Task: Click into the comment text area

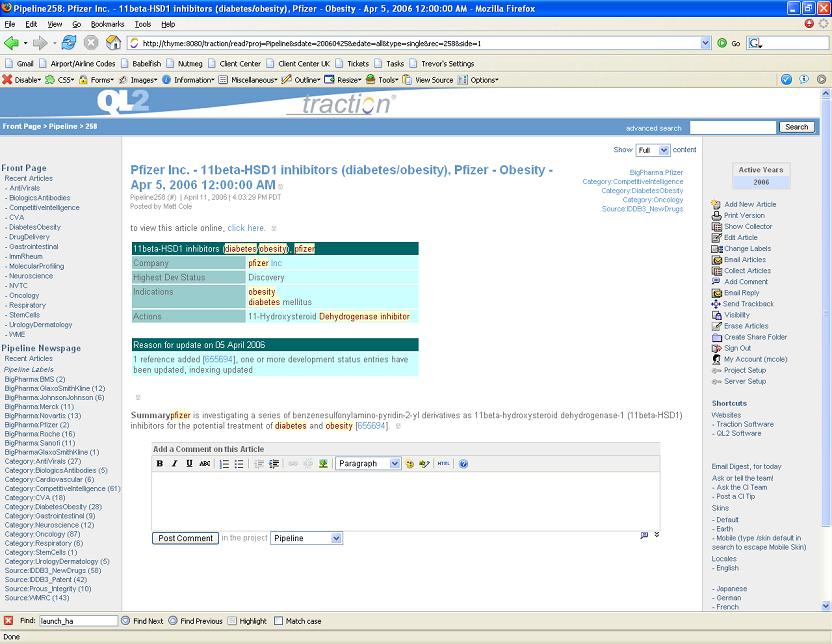Action: pos(406,501)
